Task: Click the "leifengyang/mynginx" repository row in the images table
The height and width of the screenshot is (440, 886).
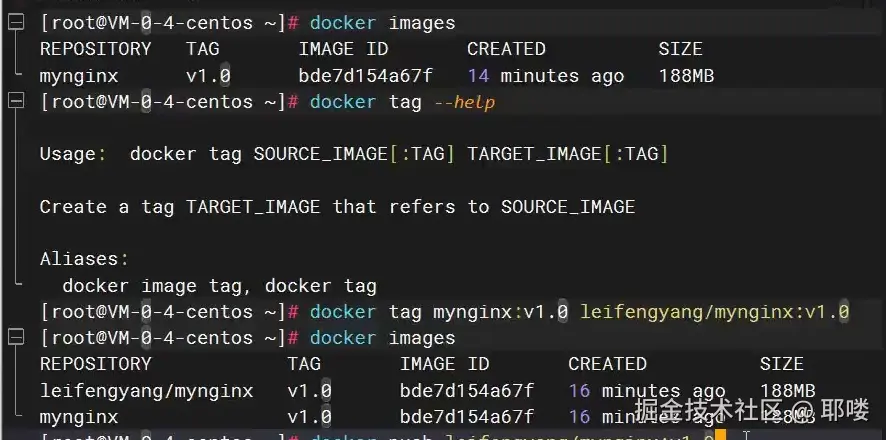Action: coord(146,390)
